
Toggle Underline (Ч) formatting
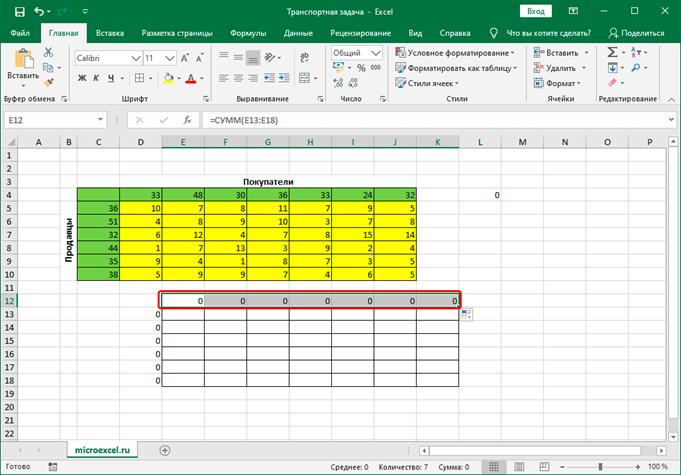[111, 78]
